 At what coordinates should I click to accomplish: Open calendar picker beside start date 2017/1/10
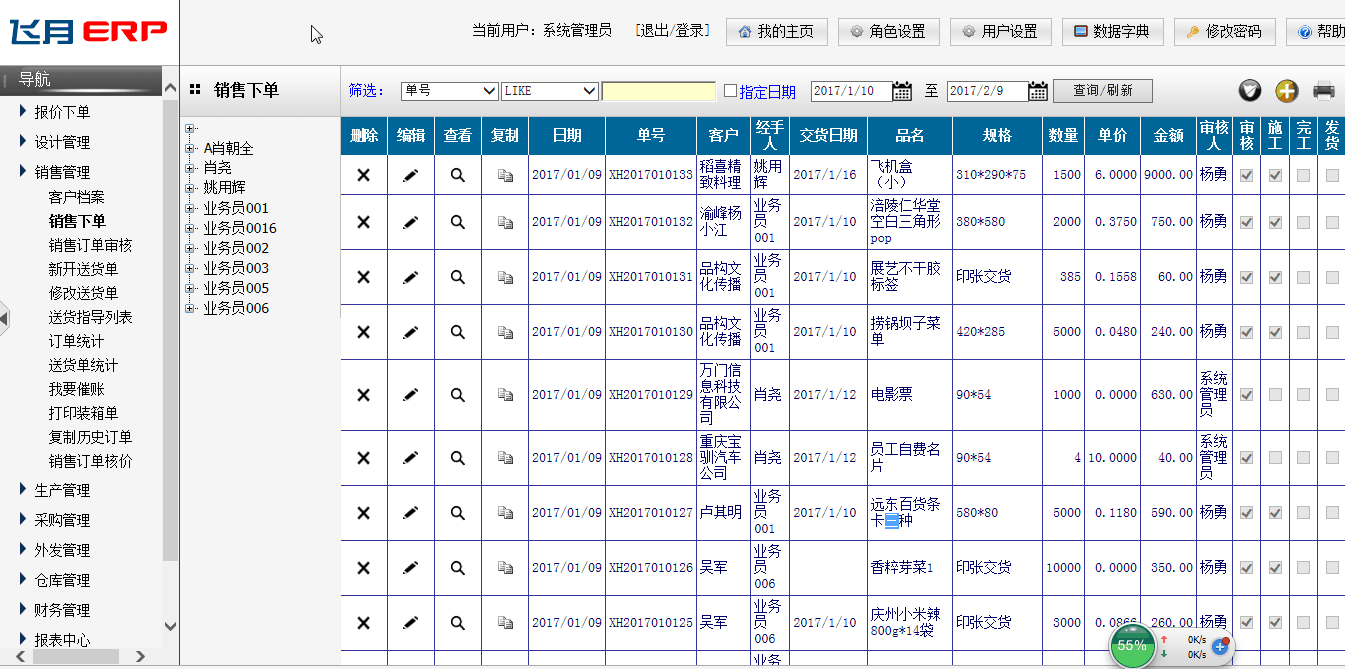pos(901,91)
